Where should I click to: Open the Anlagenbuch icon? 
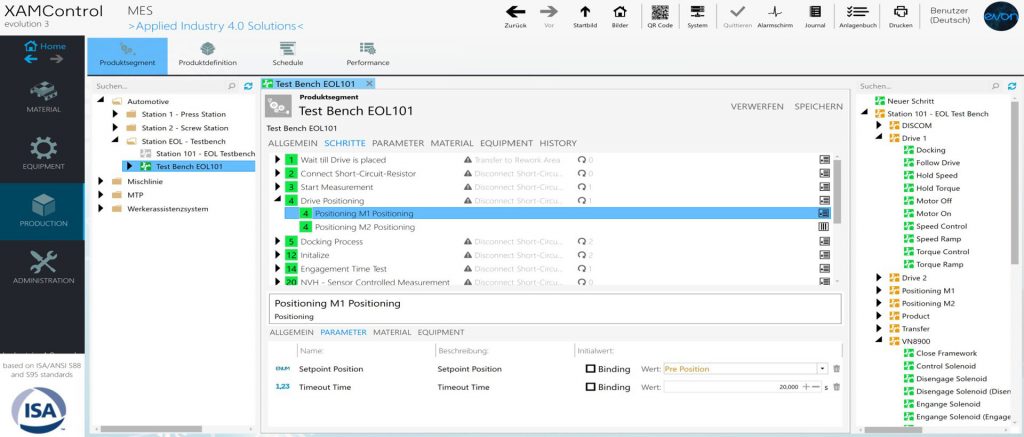click(857, 13)
